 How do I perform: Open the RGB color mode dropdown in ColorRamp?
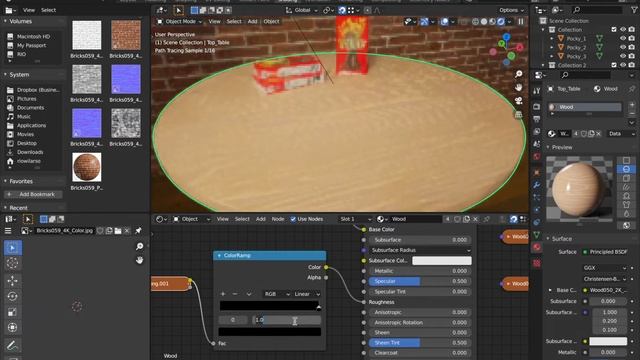click(x=277, y=294)
